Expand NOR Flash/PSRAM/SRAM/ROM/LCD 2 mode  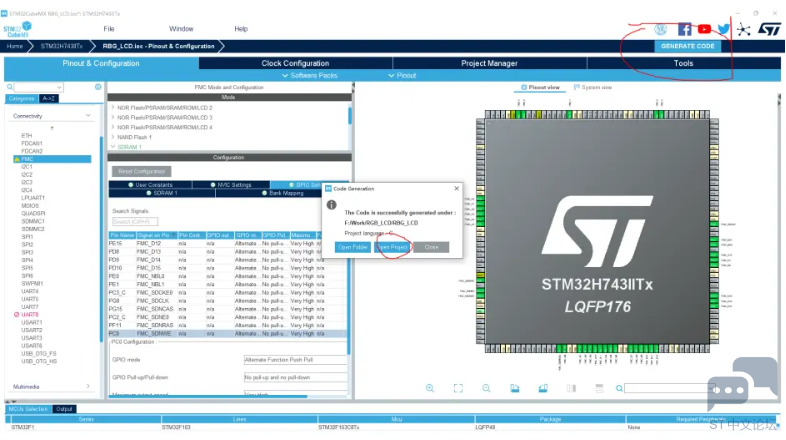tap(113, 108)
